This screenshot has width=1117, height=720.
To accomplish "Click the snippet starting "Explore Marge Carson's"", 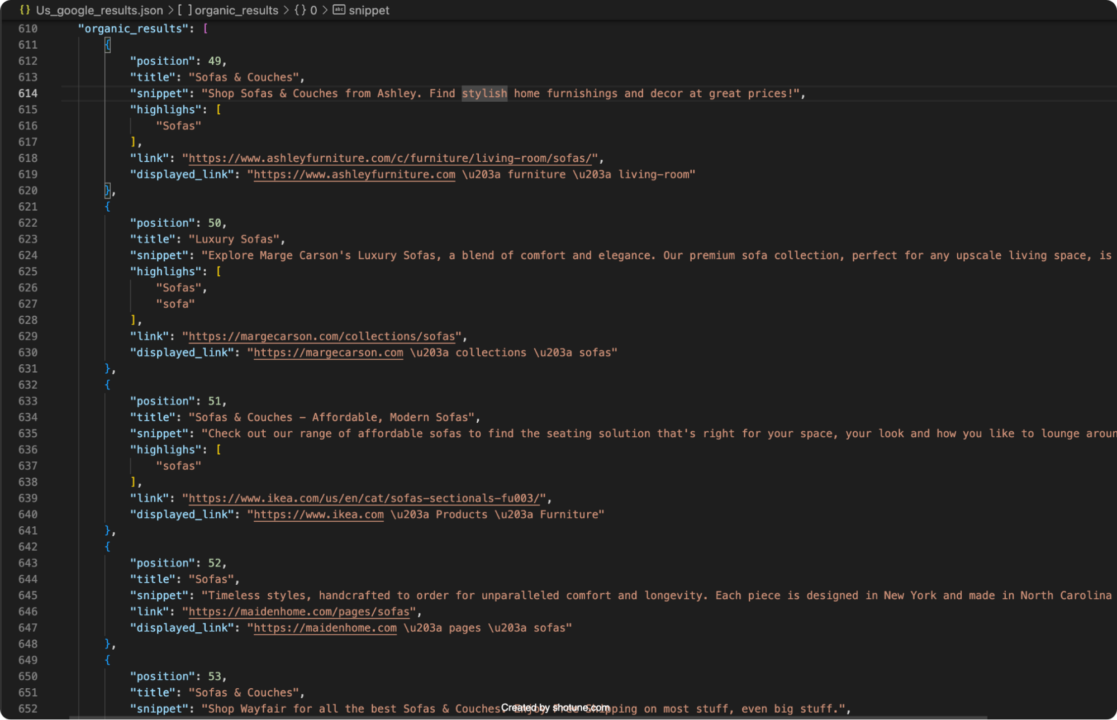I will tap(659, 255).
